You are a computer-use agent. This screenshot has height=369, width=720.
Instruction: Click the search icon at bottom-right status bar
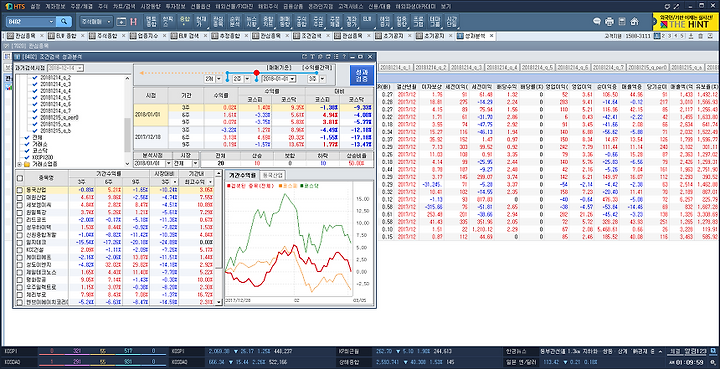(x=713, y=363)
